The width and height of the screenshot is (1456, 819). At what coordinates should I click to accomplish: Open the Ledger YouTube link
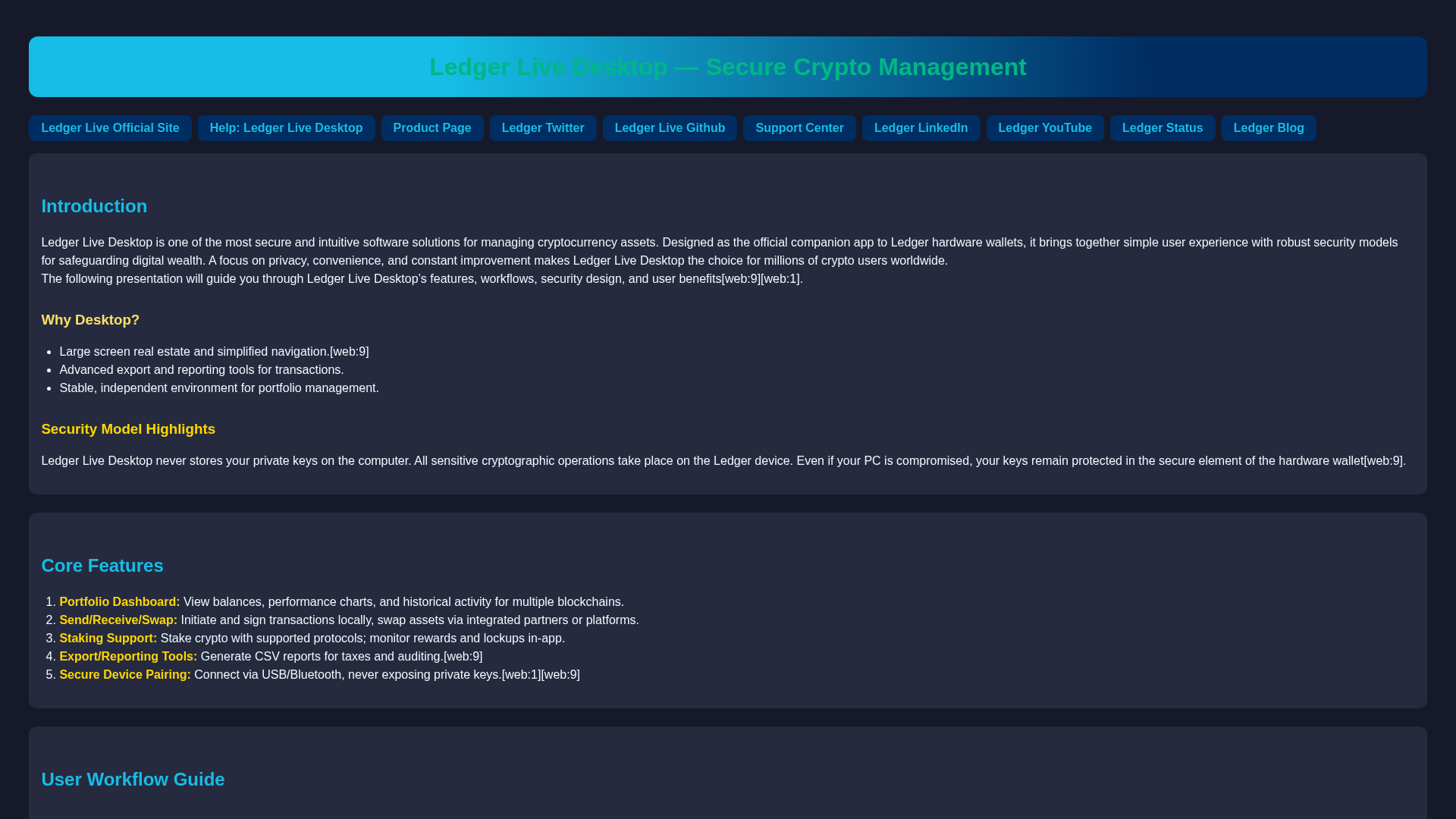point(1045,128)
